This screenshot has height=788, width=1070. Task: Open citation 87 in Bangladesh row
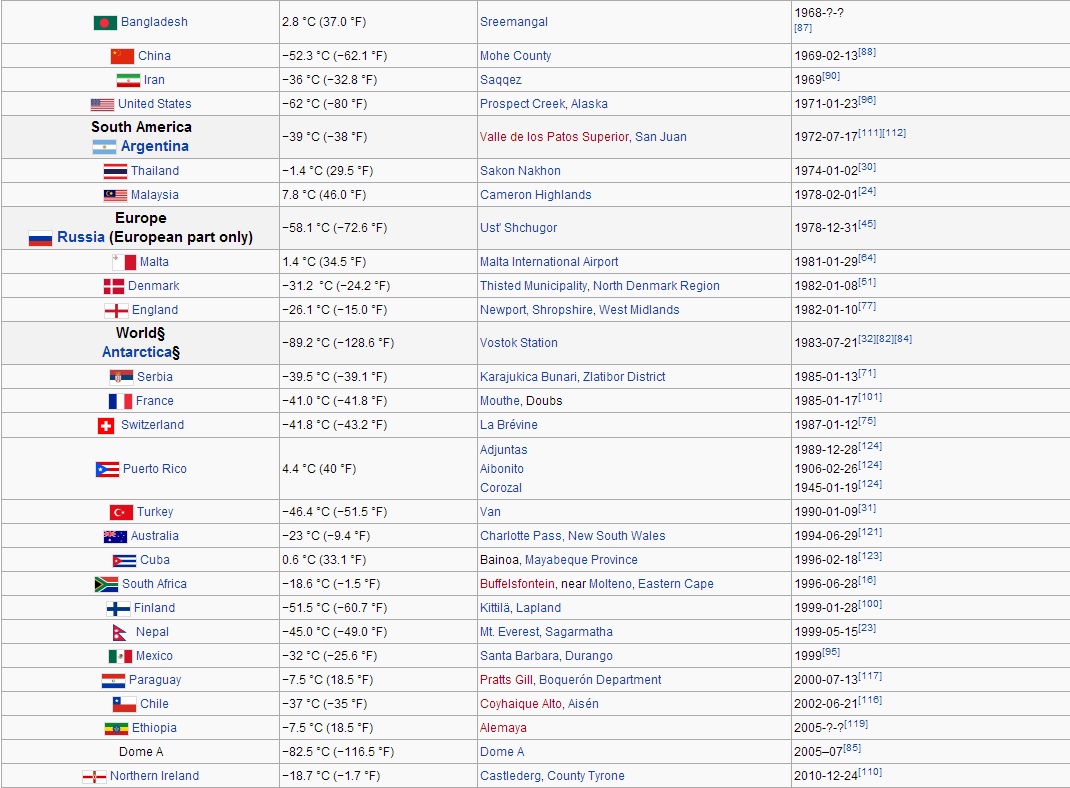click(803, 28)
